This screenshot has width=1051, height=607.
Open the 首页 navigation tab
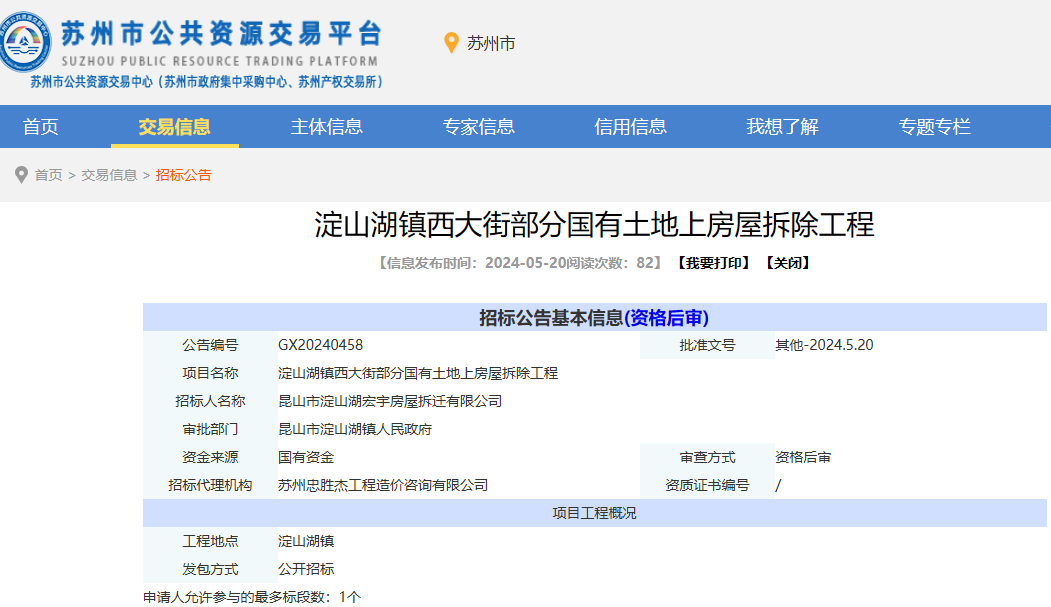(x=41, y=127)
